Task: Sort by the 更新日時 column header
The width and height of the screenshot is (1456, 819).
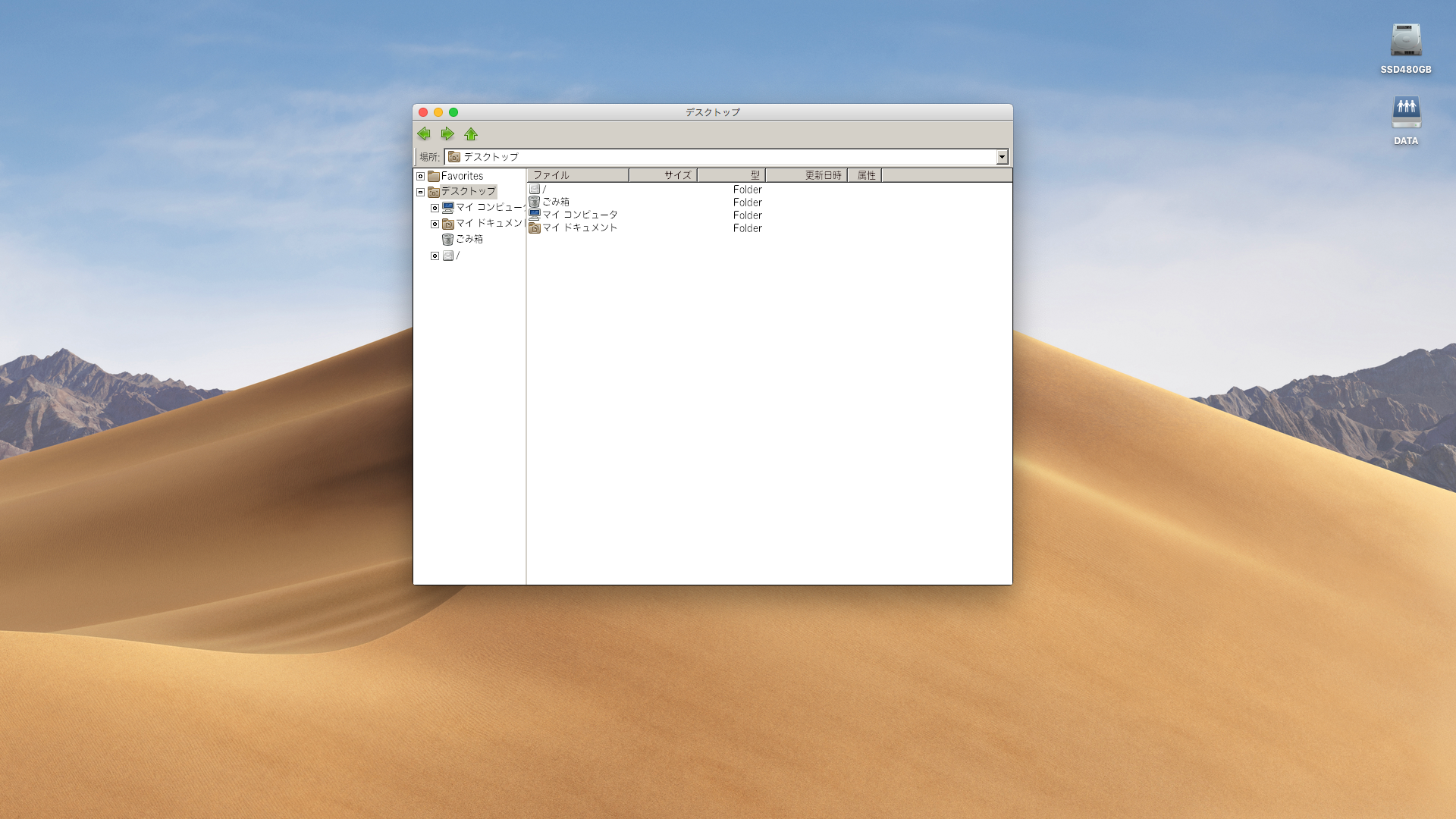Action: 806,175
